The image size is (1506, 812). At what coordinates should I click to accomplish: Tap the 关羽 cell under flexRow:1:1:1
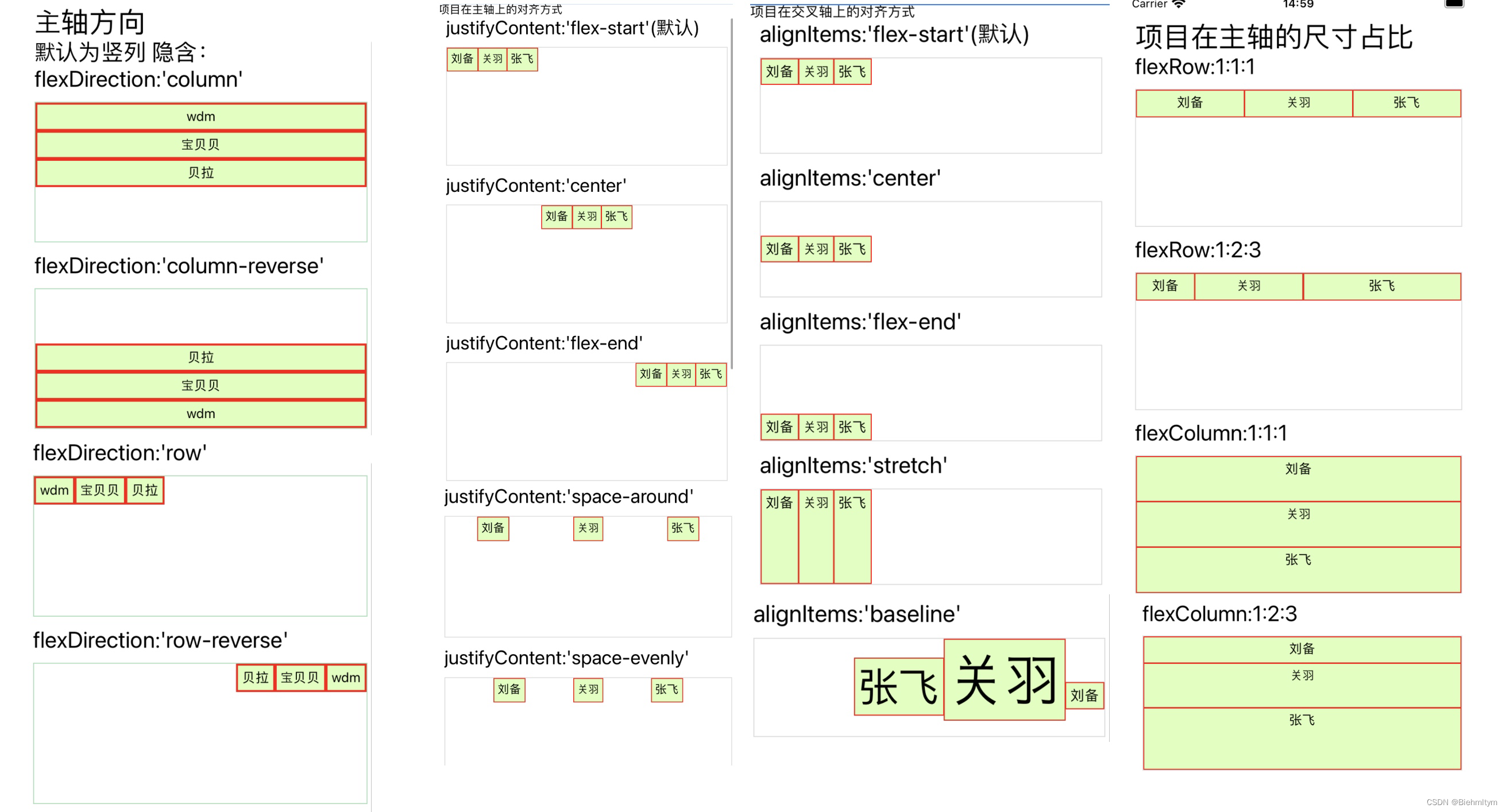(x=1299, y=103)
